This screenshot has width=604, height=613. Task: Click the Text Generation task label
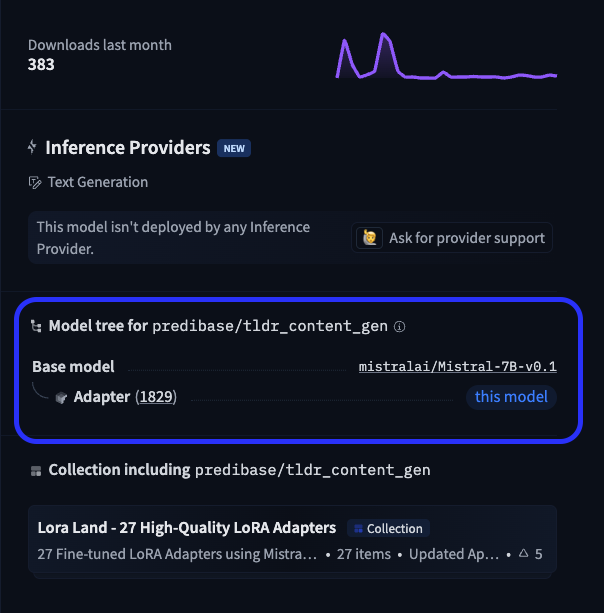tap(98, 182)
